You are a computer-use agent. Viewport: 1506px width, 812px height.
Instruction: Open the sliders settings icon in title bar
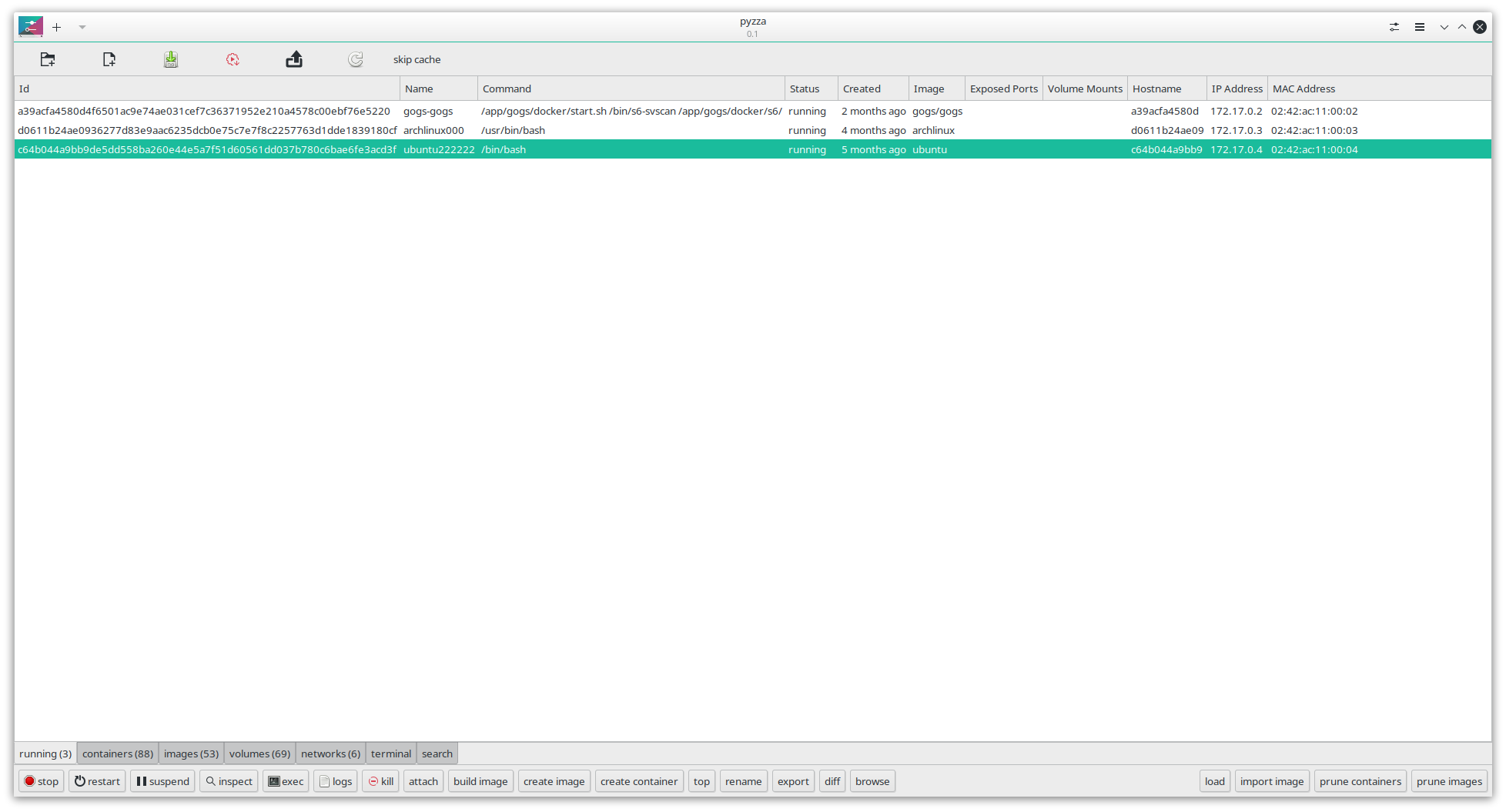click(x=1394, y=27)
